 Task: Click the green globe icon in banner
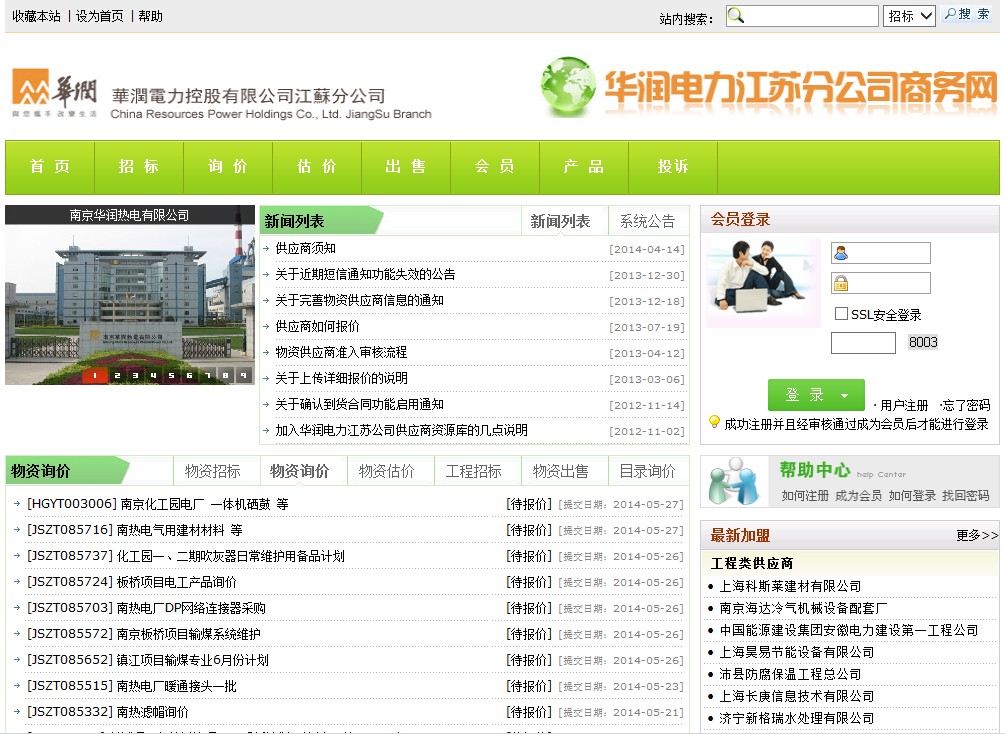point(568,87)
